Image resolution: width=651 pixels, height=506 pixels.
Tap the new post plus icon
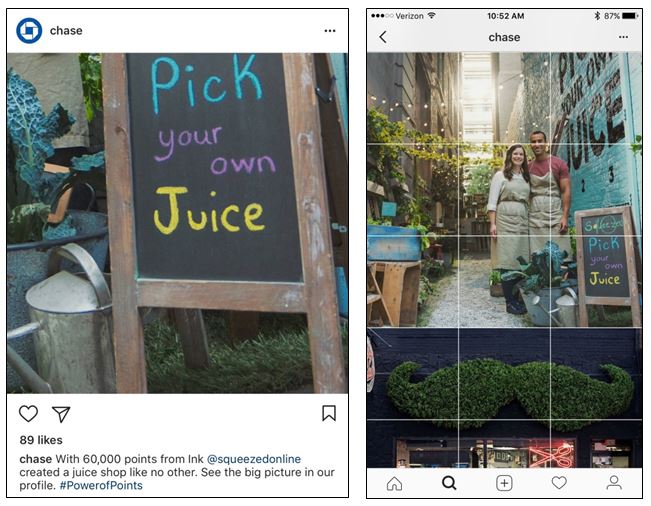504,483
